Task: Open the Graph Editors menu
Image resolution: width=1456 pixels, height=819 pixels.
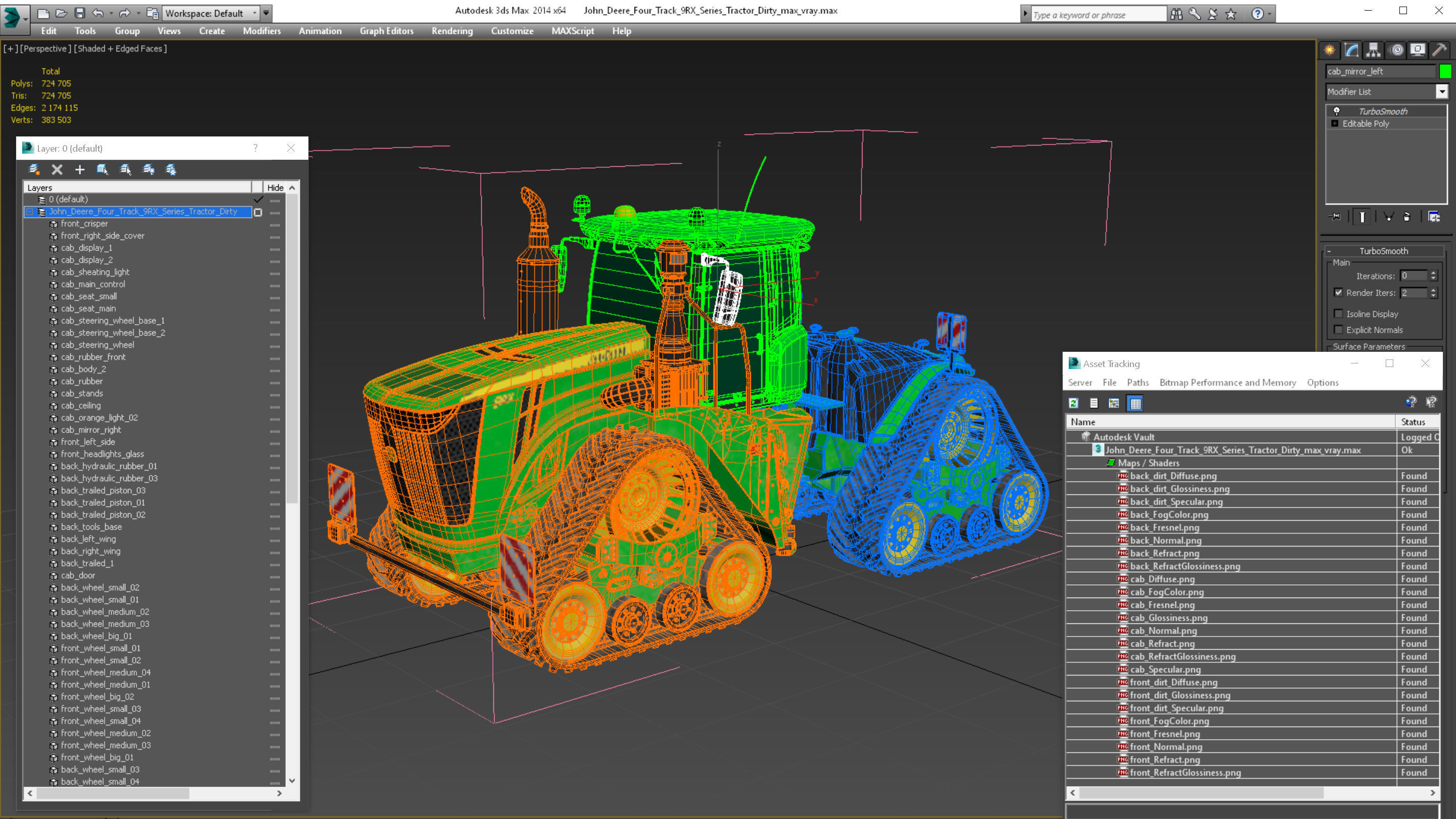Action: [x=387, y=30]
